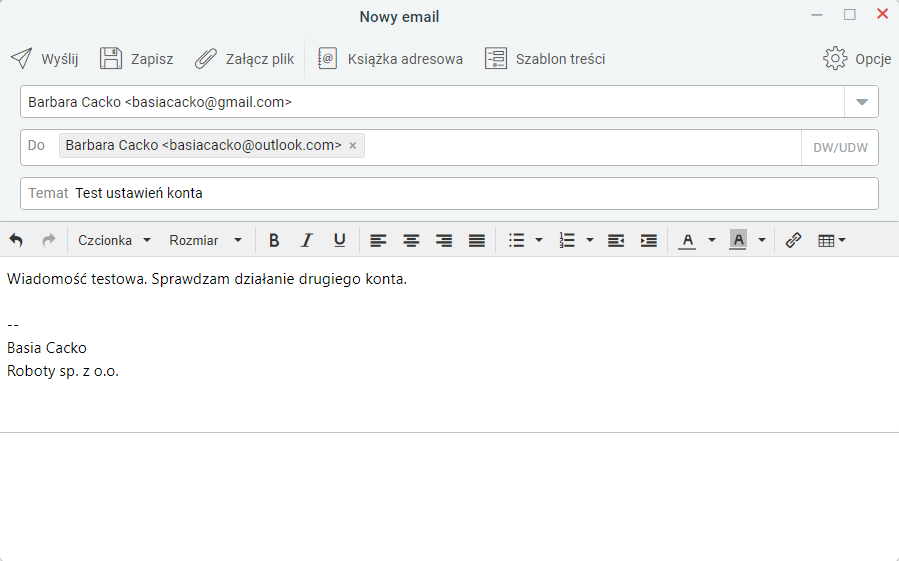Image resolution: width=899 pixels, height=561 pixels.
Task: Remove recipient basiacacko@outlook.com with the x
Action: pos(353,146)
